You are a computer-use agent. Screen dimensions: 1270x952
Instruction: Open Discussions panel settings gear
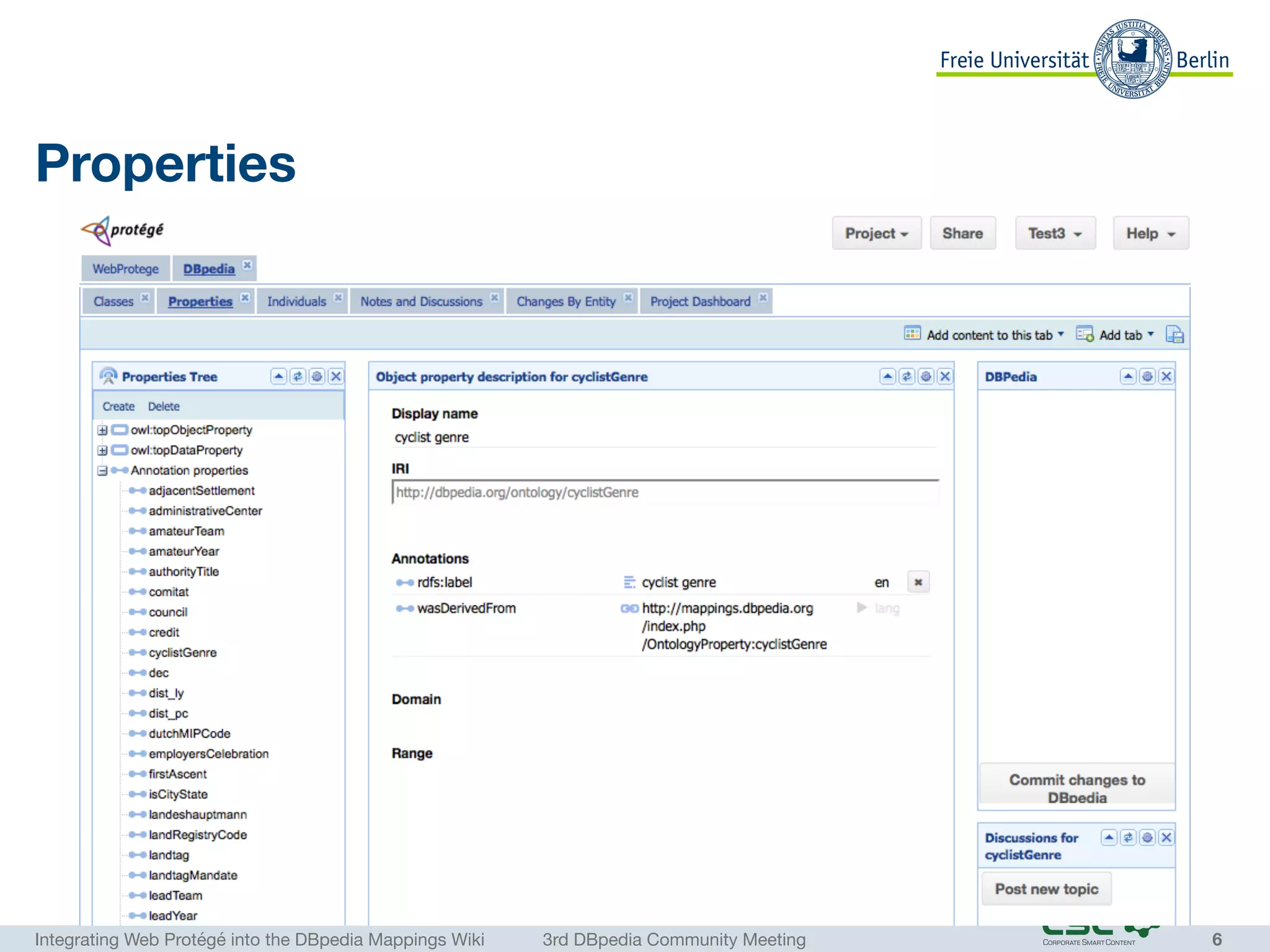1148,838
